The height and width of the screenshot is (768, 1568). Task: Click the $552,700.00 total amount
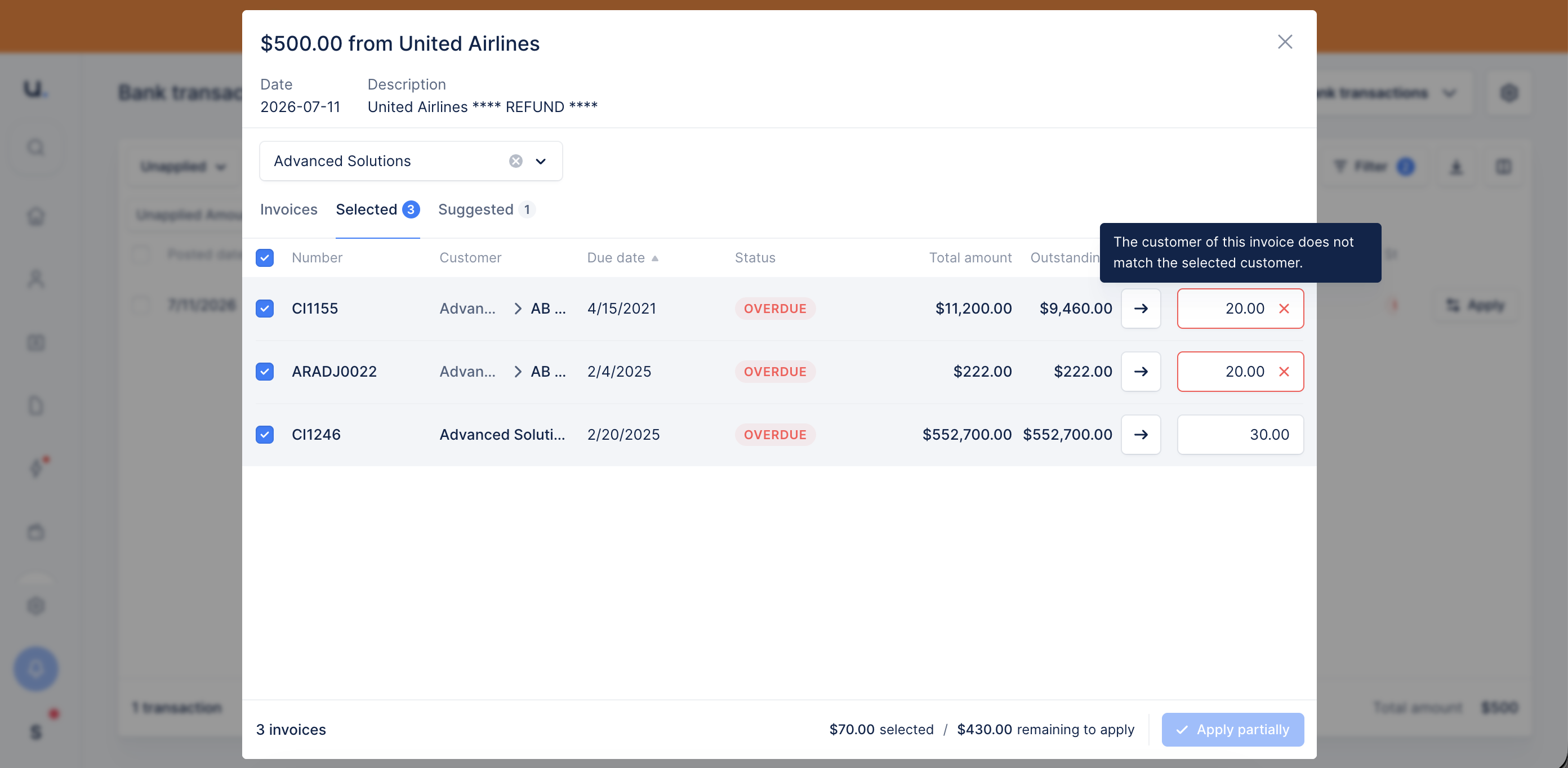click(966, 435)
